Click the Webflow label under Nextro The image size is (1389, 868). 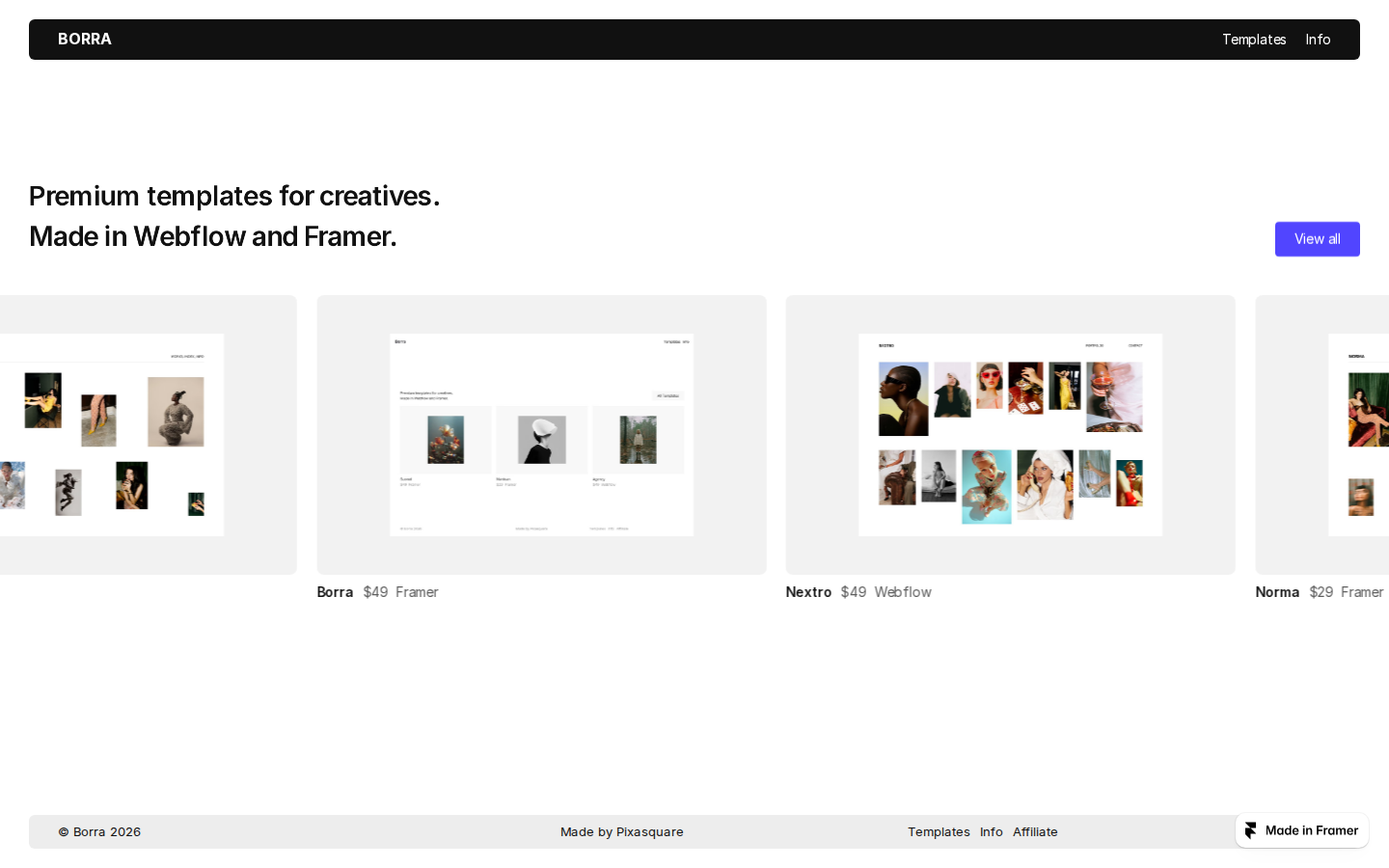903,592
